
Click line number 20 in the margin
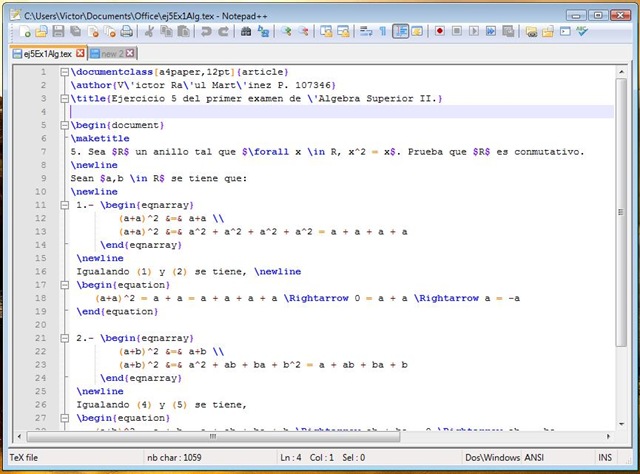[x=40, y=325]
